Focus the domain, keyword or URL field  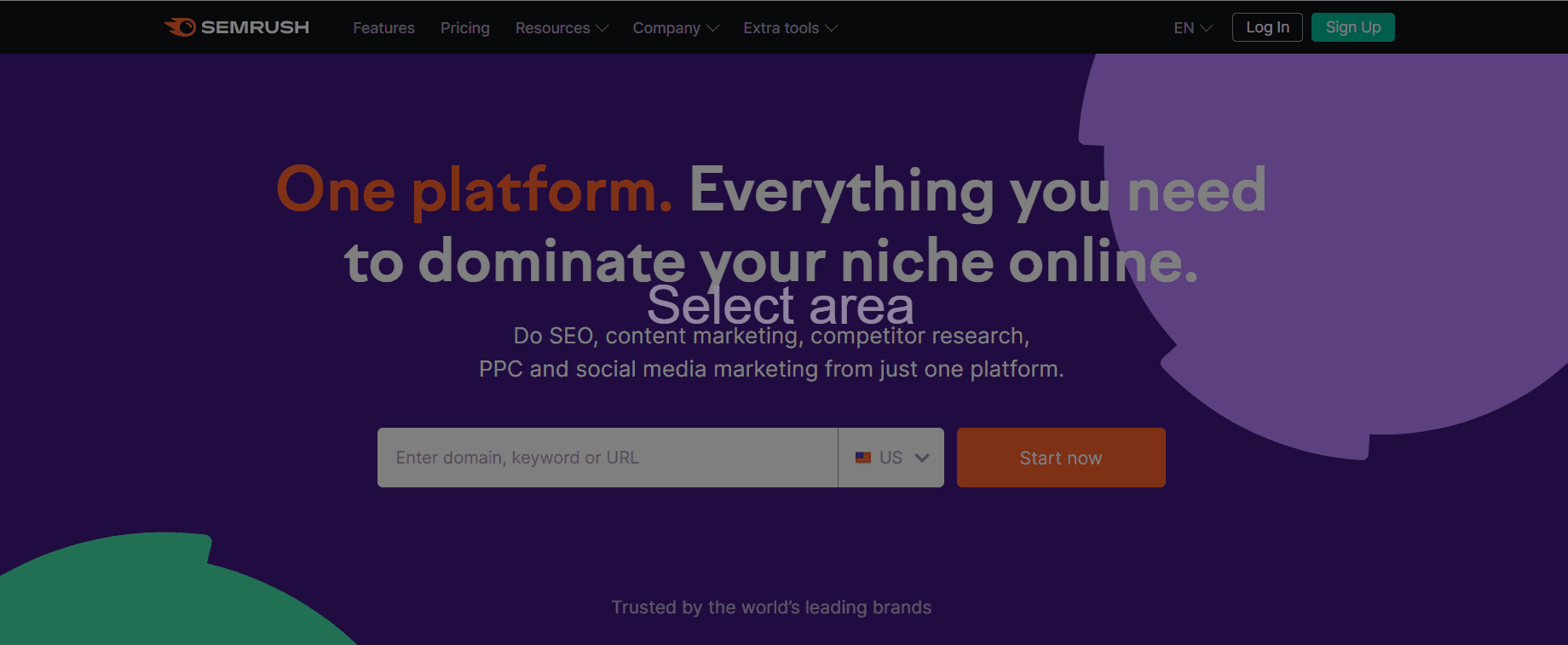607,458
